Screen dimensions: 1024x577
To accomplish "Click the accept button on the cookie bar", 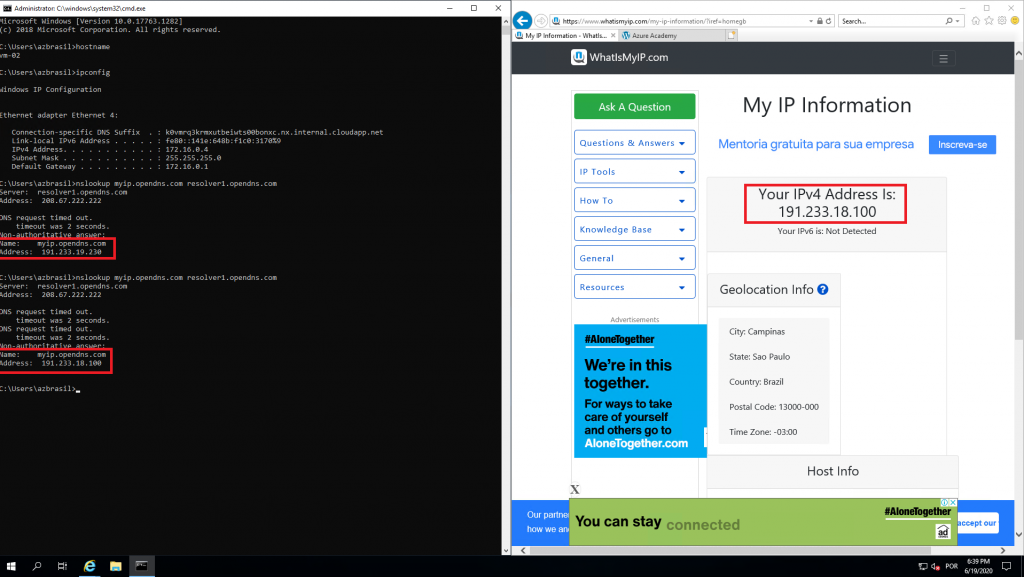I will click(977, 523).
